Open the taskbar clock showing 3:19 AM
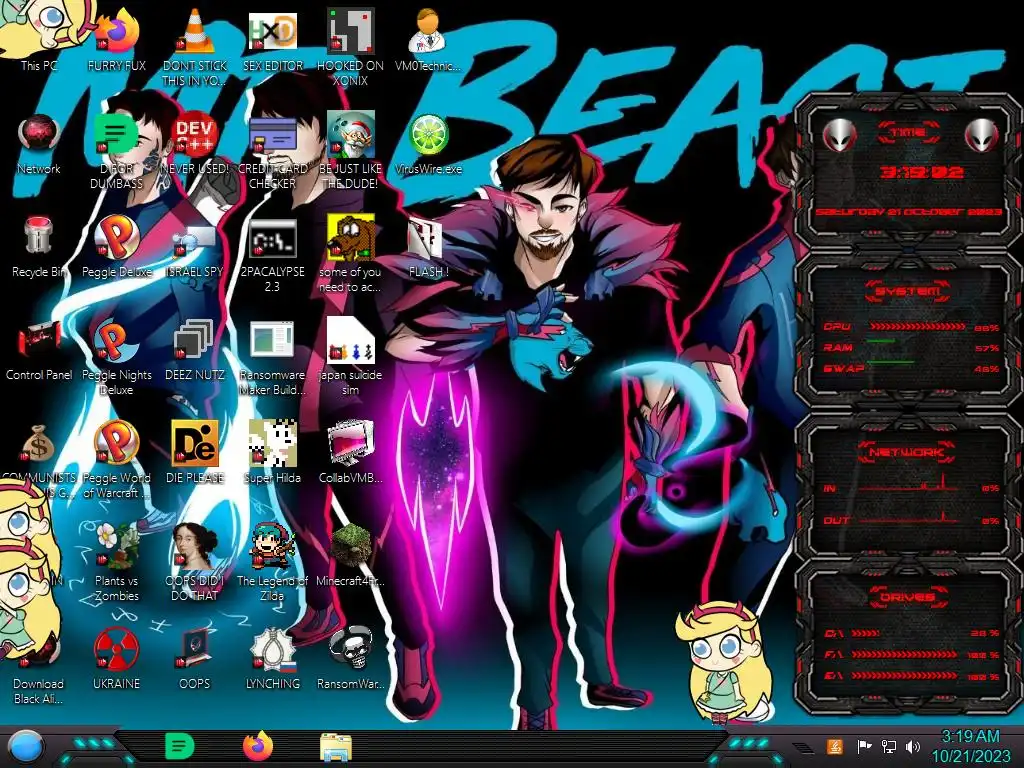The width and height of the screenshot is (1024, 768). click(x=970, y=746)
